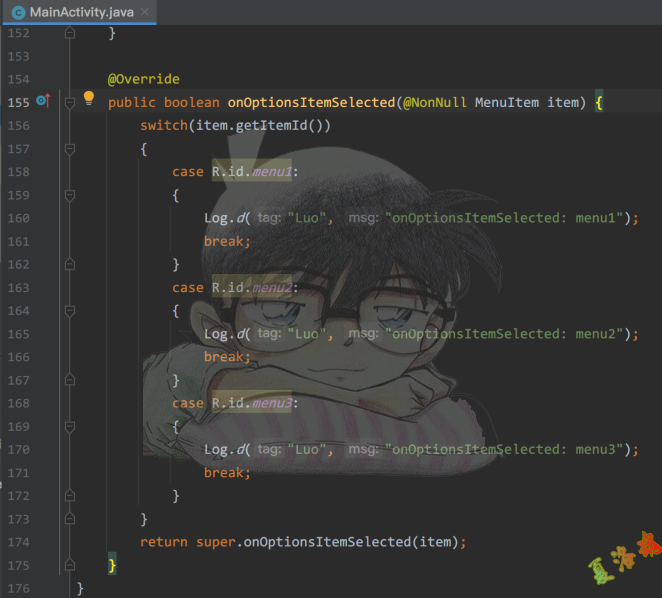Click the fold end marker on line 172
The width and height of the screenshot is (662, 598).
point(69,495)
